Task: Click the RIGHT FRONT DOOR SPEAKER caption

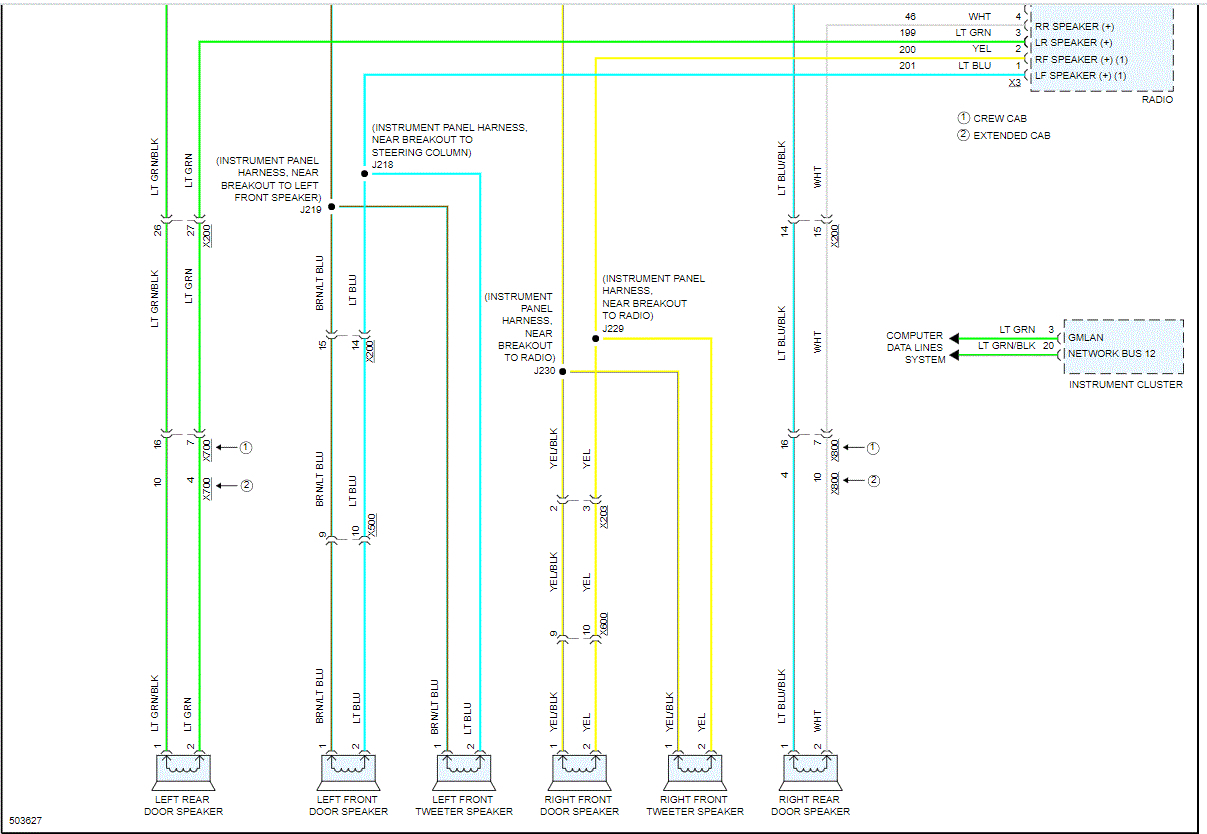Action: [580, 806]
